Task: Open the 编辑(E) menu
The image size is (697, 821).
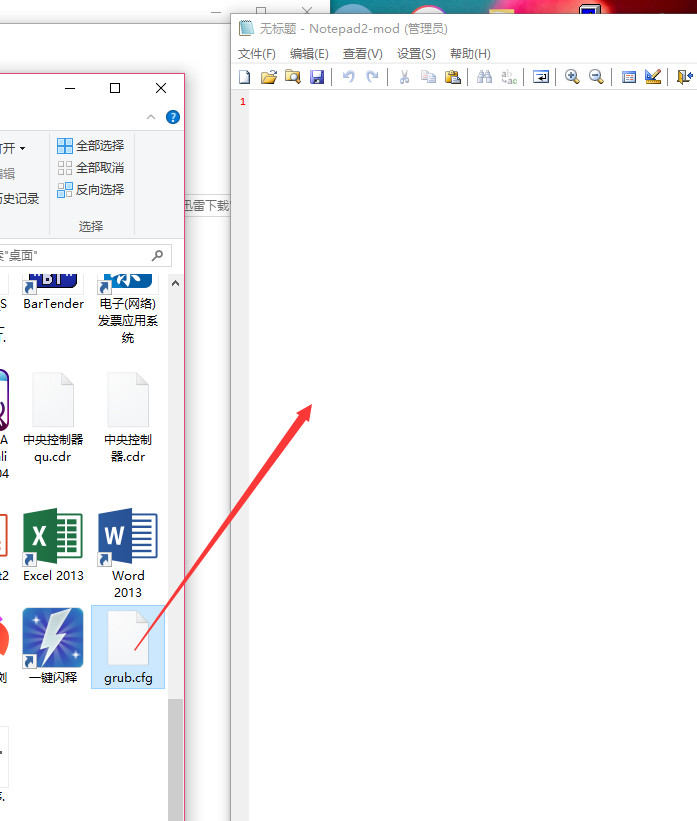Action: click(x=309, y=54)
